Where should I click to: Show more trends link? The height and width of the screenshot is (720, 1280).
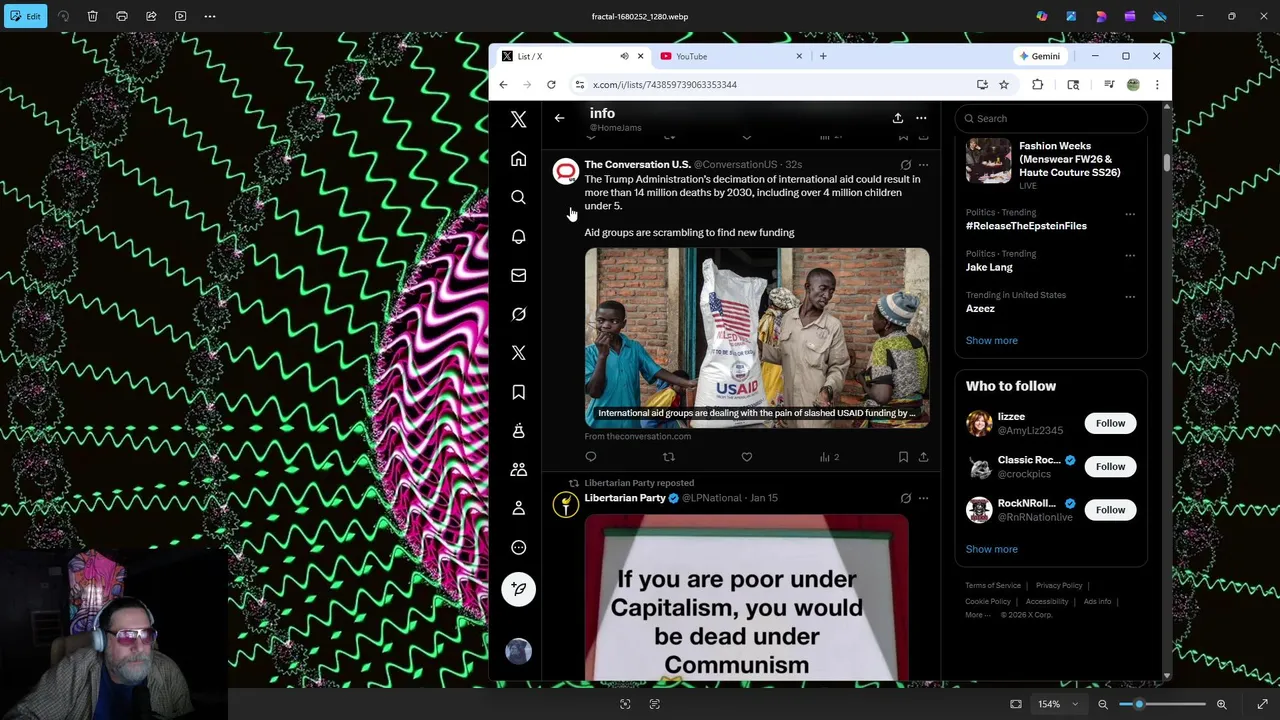[991, 341]
